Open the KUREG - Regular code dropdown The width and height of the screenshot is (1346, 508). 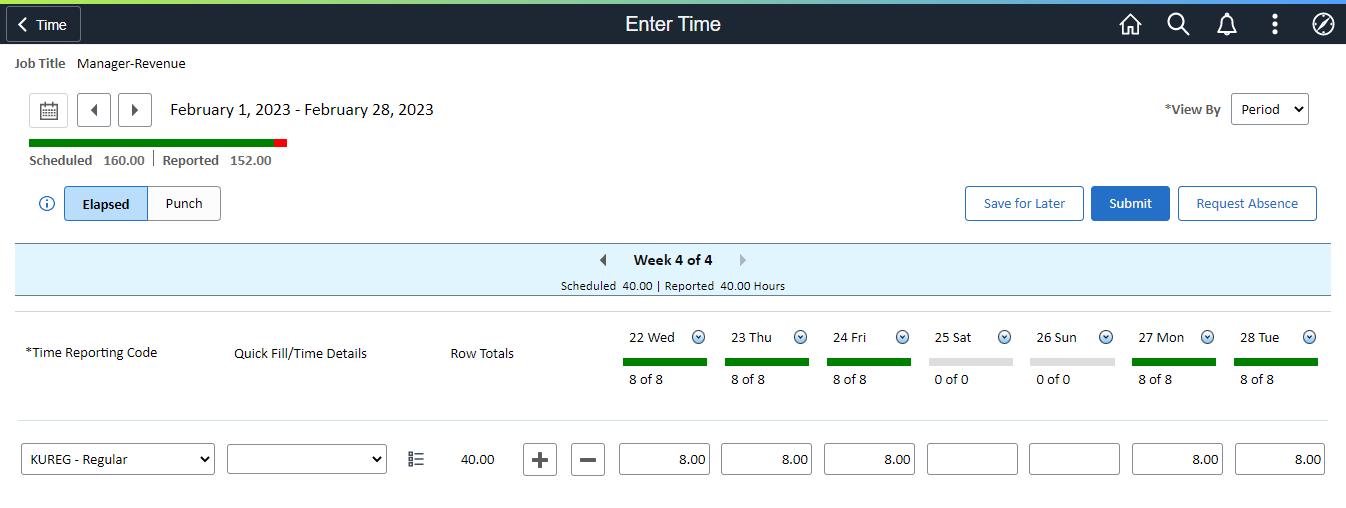click(x=118, y=459)
